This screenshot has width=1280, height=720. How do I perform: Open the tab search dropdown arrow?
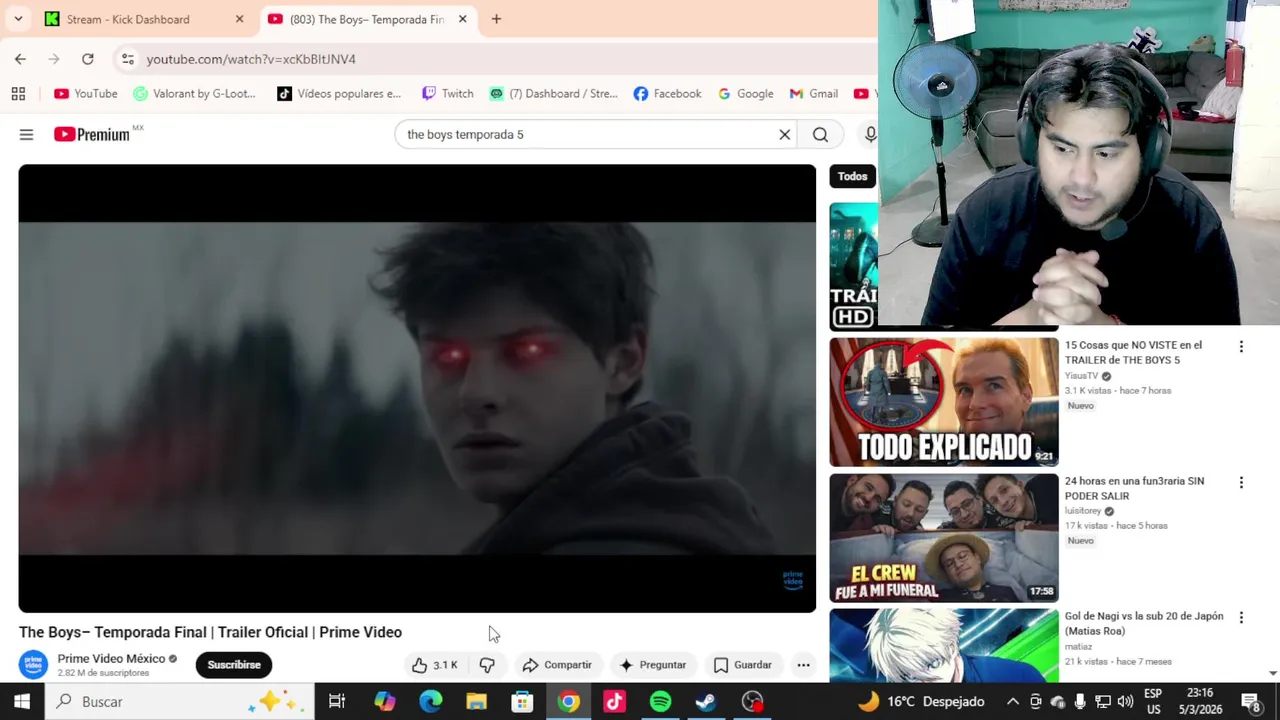(18, 19)
